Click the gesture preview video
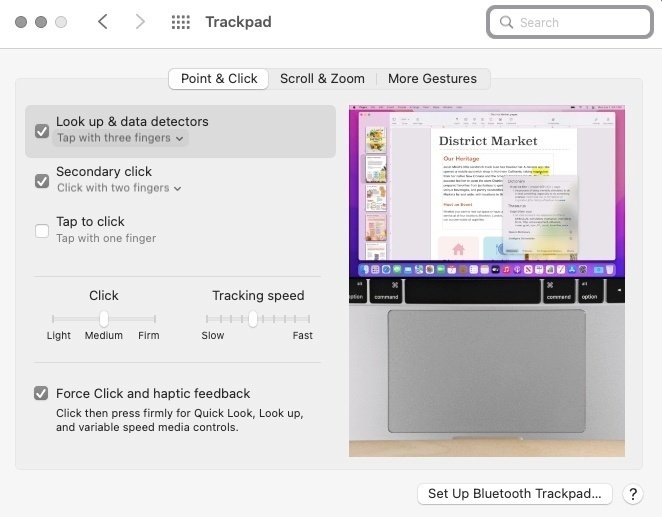This screenshot has width=662, height=517. tap(487, 281)
